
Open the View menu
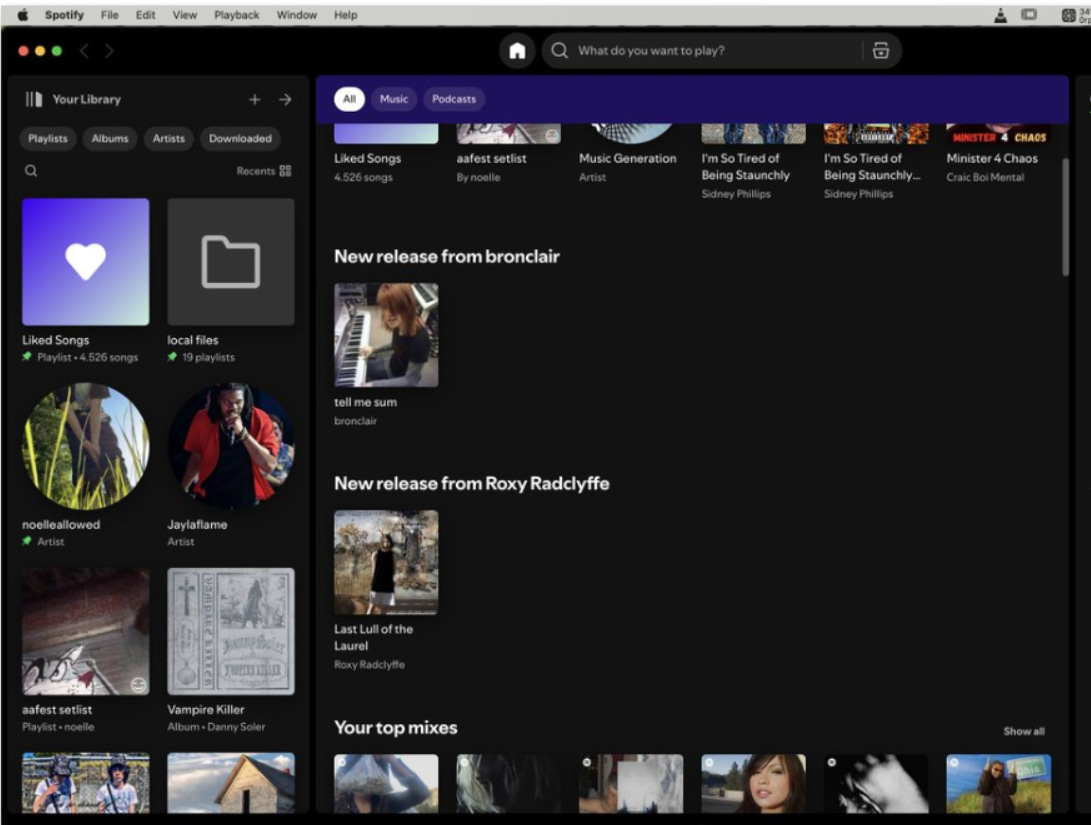[184, 15]
